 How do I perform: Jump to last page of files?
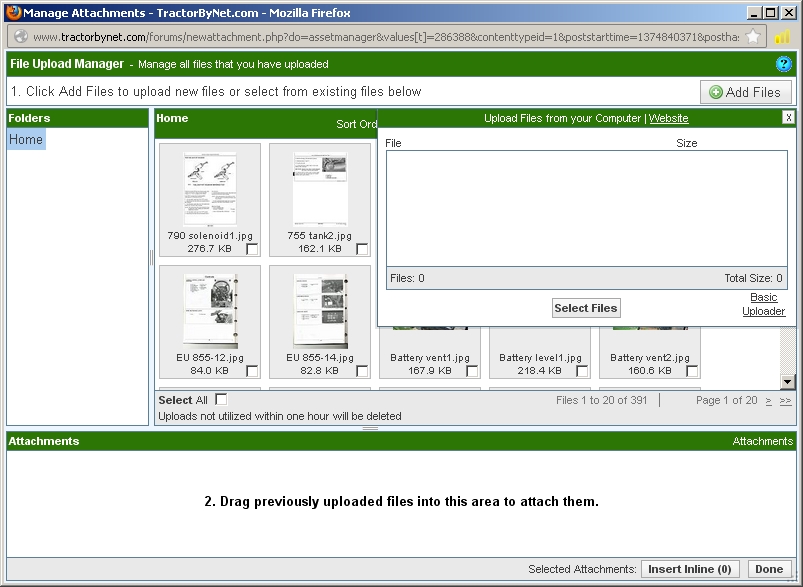click(785, 400)
